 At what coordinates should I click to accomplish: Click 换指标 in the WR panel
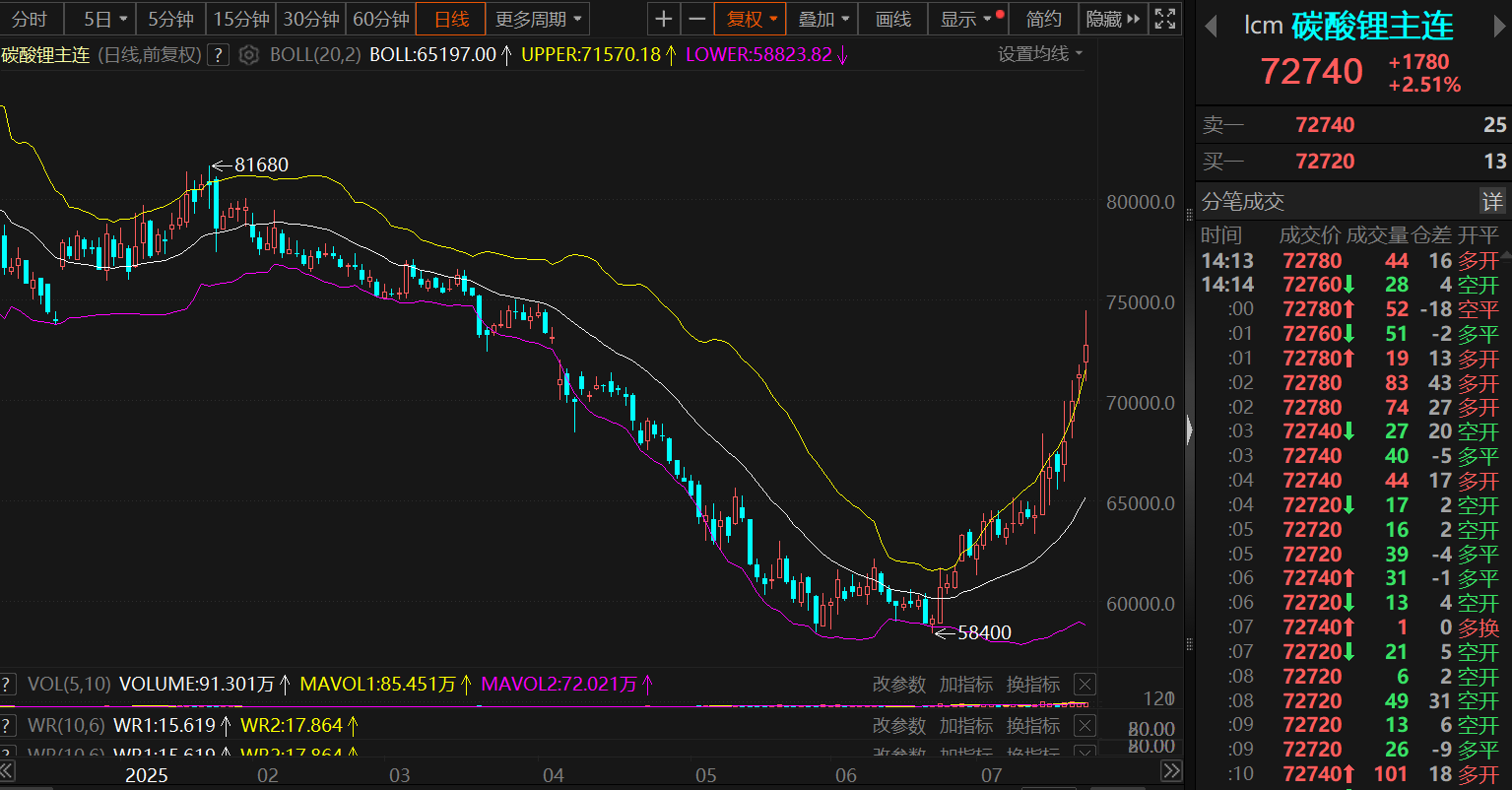(1032, 726)
